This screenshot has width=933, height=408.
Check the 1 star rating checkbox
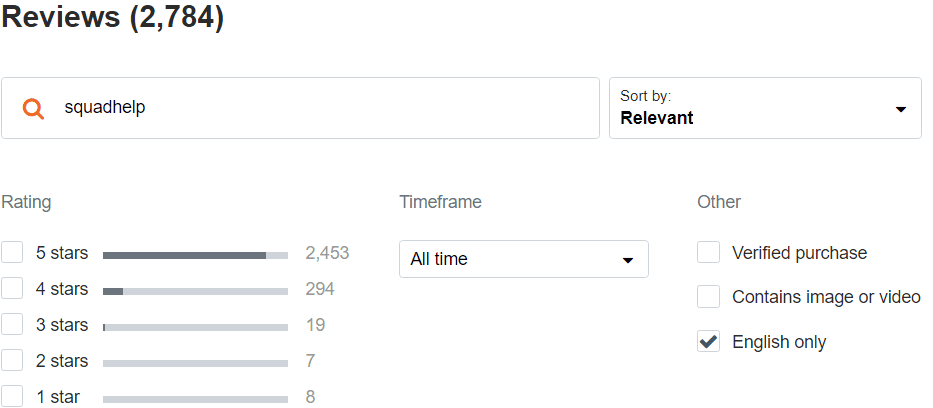pyautogui.click(x=12, y=396)
